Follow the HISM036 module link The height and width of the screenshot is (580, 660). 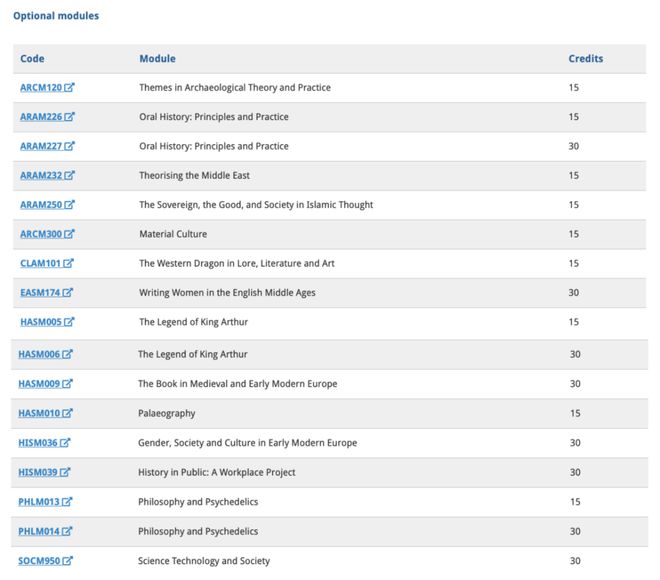pyautogui.click(x=38, y=443)
